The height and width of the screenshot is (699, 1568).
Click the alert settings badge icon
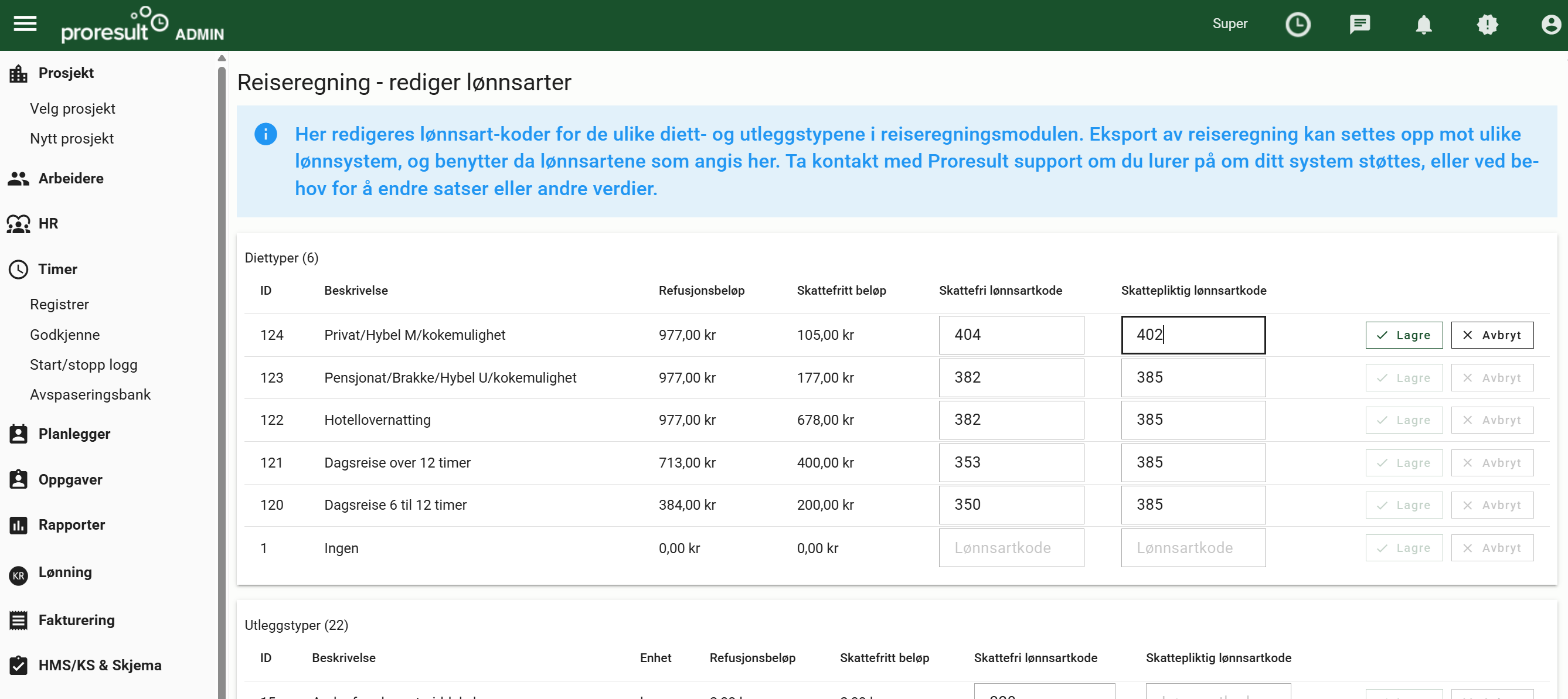tap(1487, 25)
